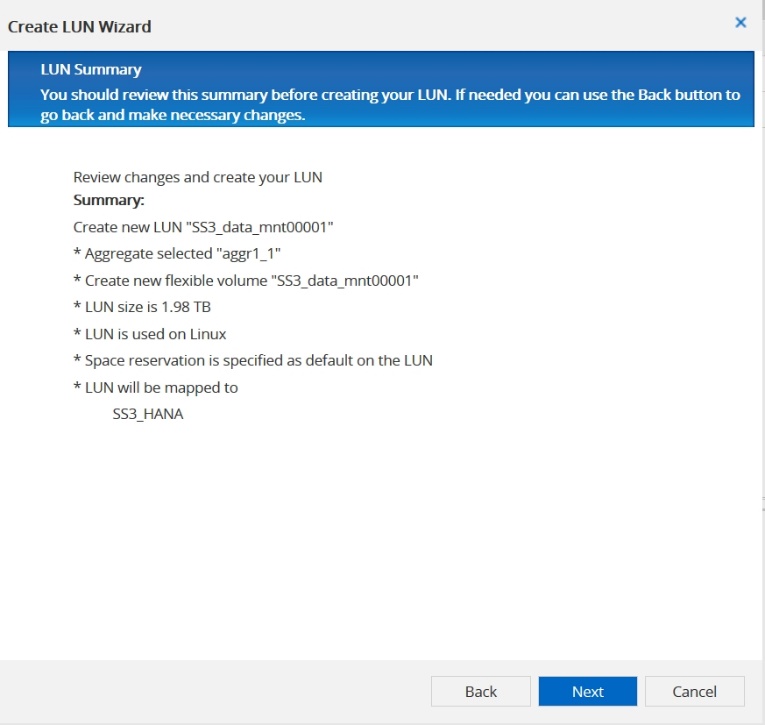Click the 'LUN is used on' line
The image size is (765, 725).
[x=150, y=334]
